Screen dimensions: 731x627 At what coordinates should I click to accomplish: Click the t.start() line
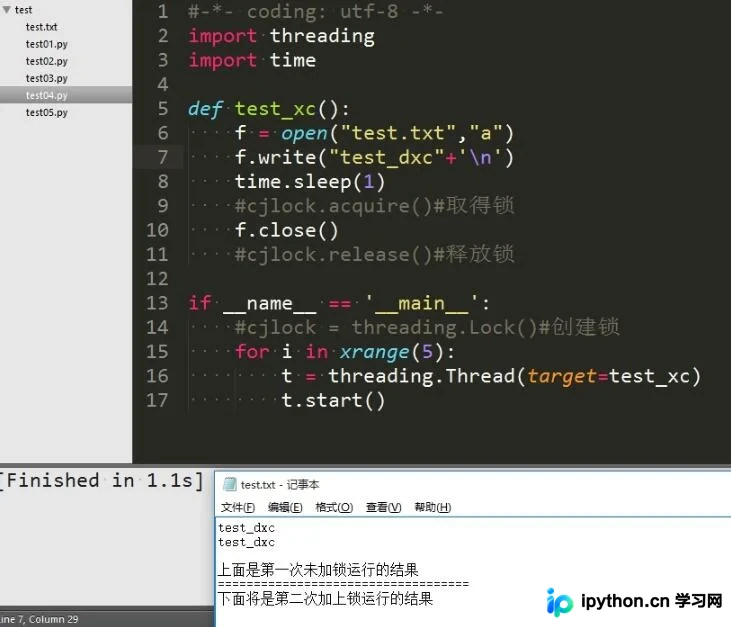click(x=333, y=400)
